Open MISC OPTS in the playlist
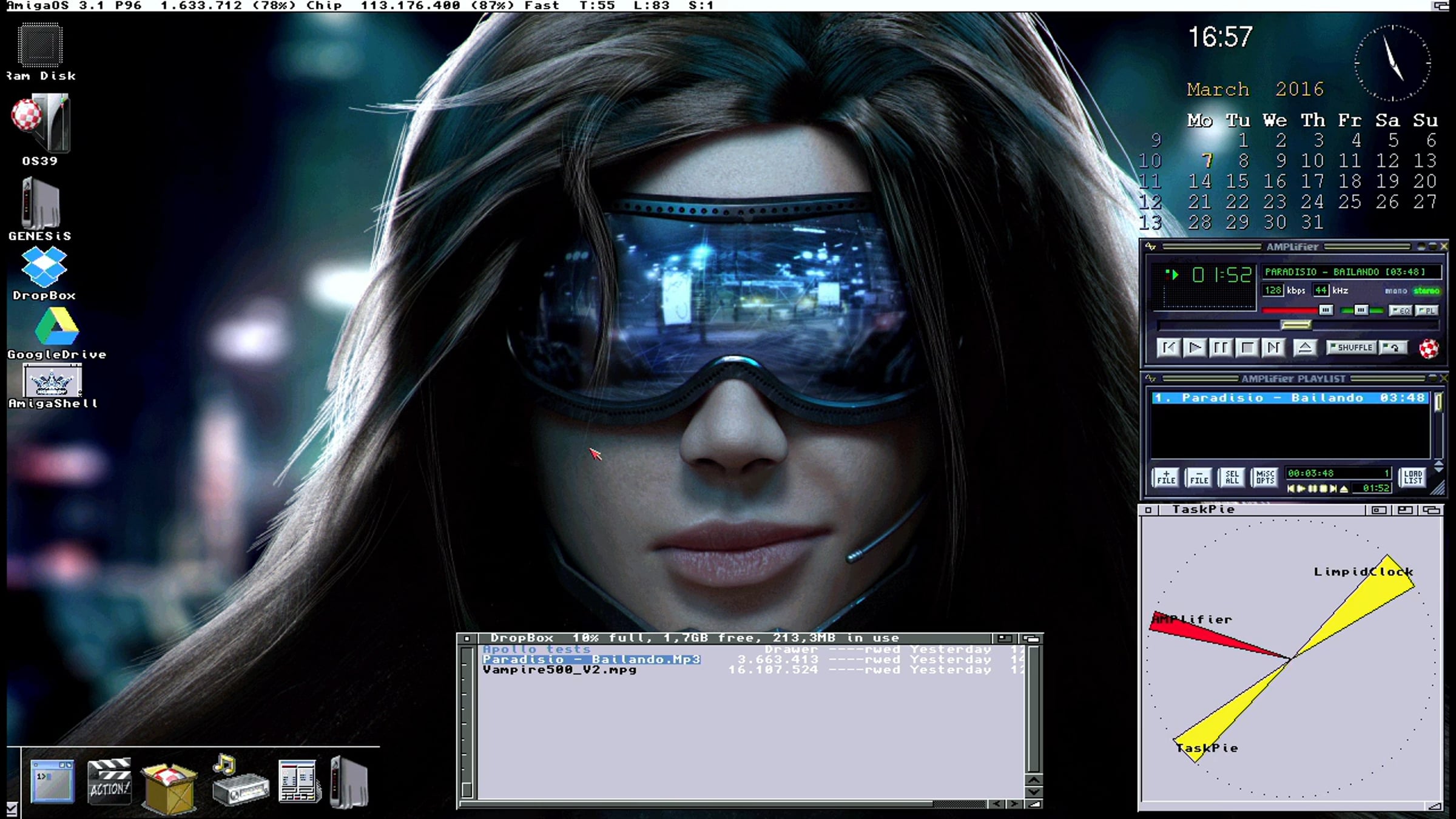 coord(1265,477)
